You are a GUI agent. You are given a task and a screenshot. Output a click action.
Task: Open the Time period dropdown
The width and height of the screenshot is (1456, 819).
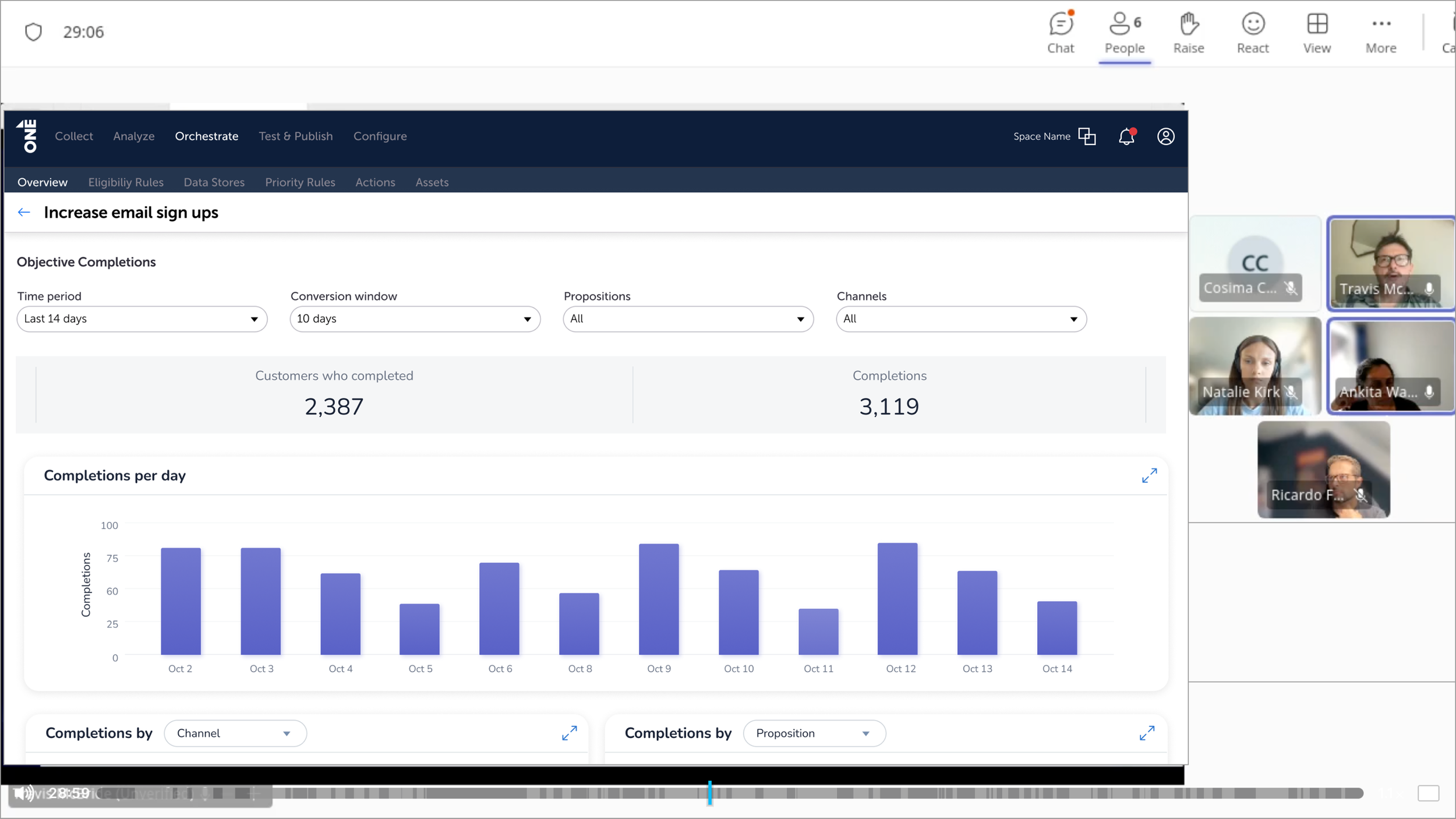[x=142, y=319]
